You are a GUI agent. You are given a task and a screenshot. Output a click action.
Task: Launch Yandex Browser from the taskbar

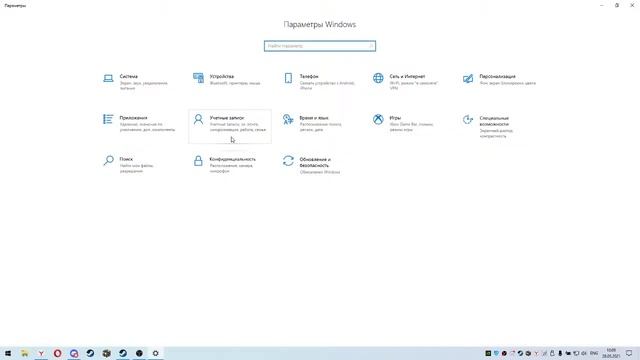41,353
